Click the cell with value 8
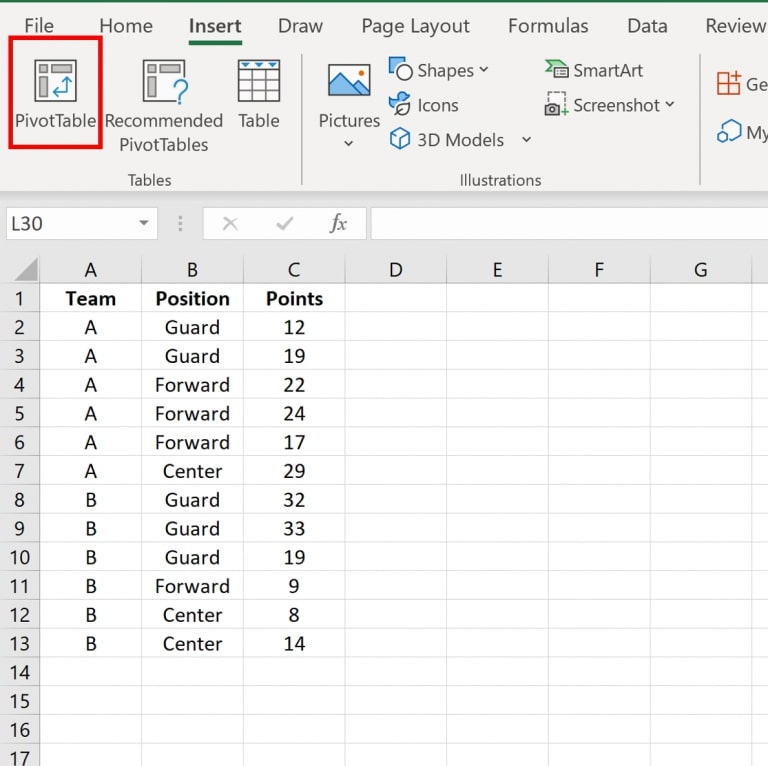The width and height of the screenshot is (768, 766). [x=294, y=614]
